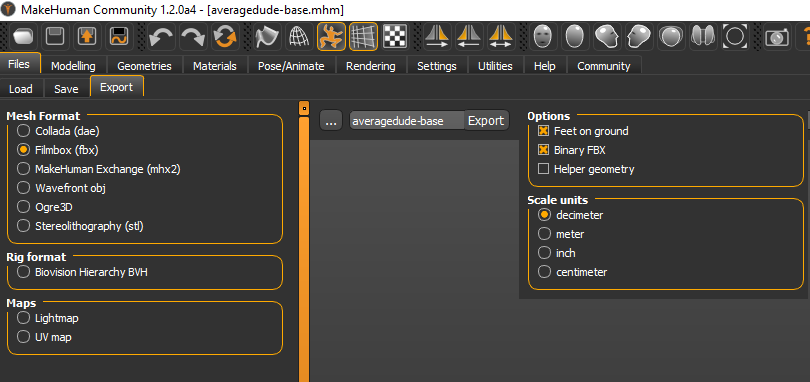The width and height of the screenshot is (810, 382).
Task: Click the Grab screen camera icon
Action: (x=777, y=37)
